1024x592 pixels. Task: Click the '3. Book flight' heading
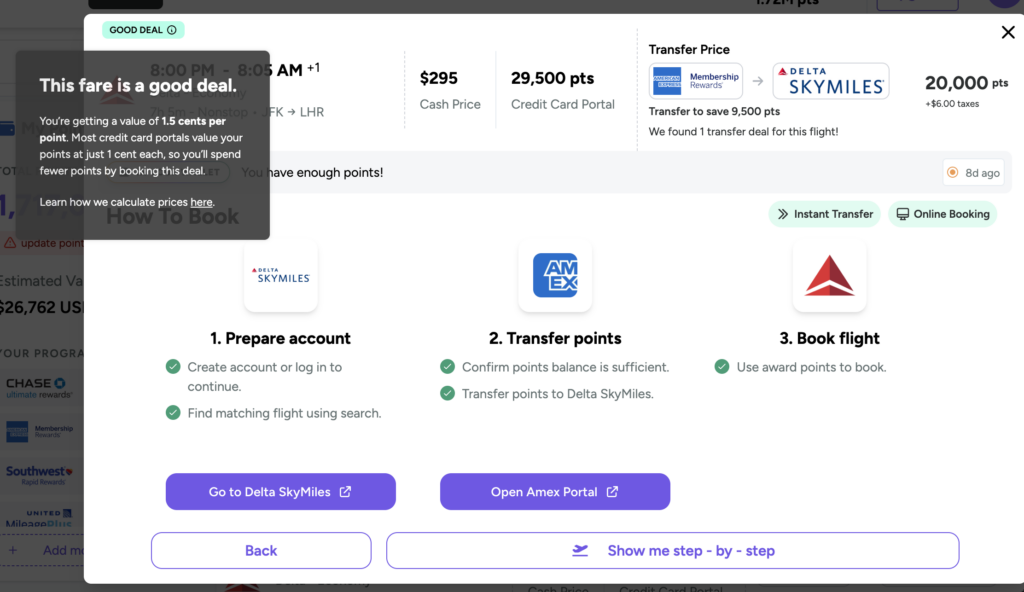pos(829,338)
